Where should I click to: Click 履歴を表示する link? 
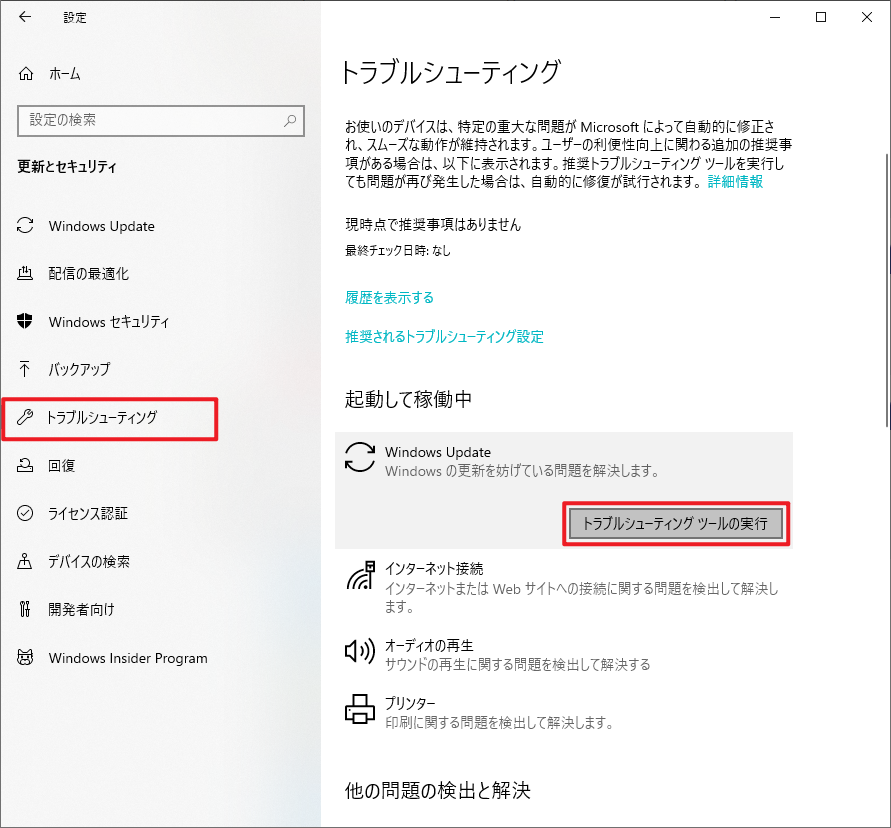point(389,297)
